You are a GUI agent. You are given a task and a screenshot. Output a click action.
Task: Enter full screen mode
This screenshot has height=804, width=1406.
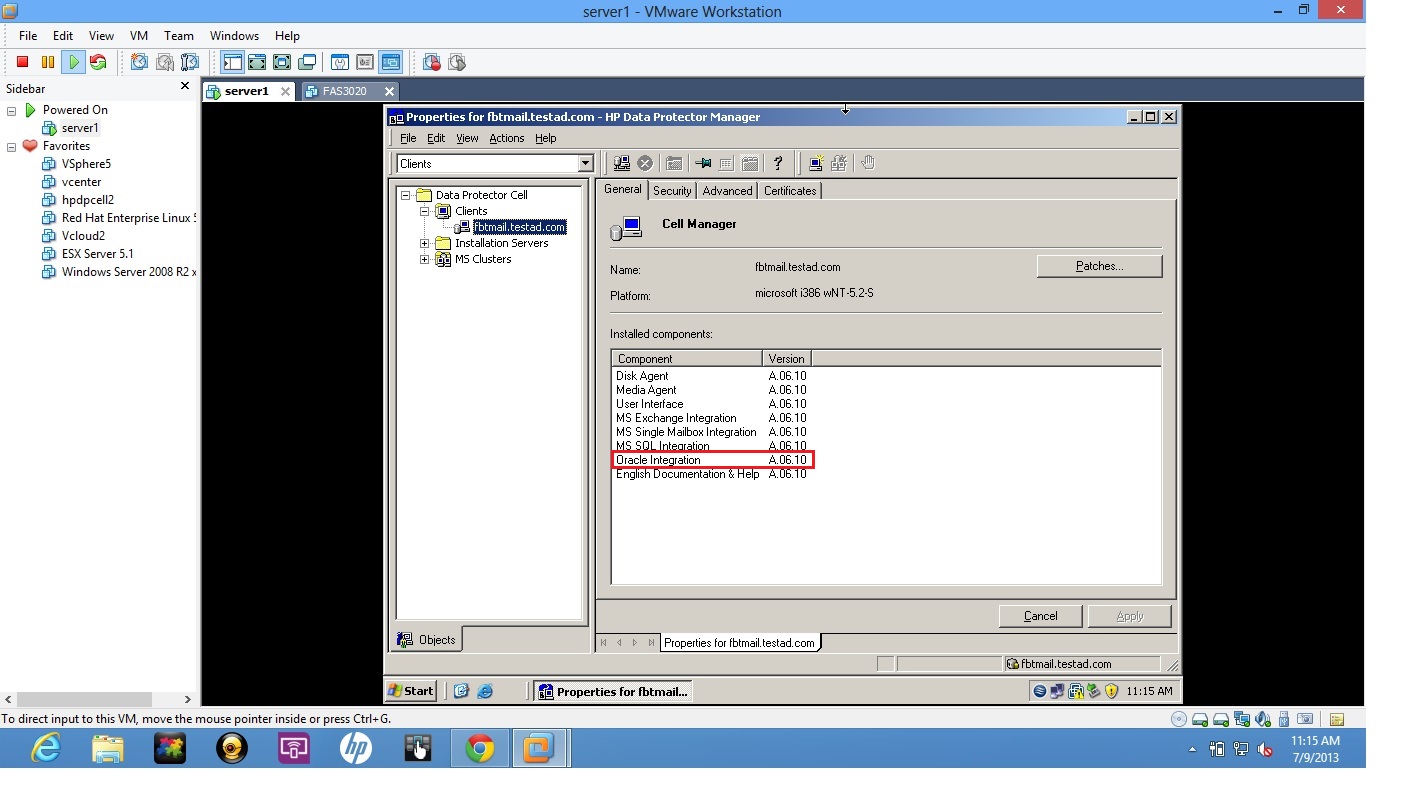(x=257, y=62)
